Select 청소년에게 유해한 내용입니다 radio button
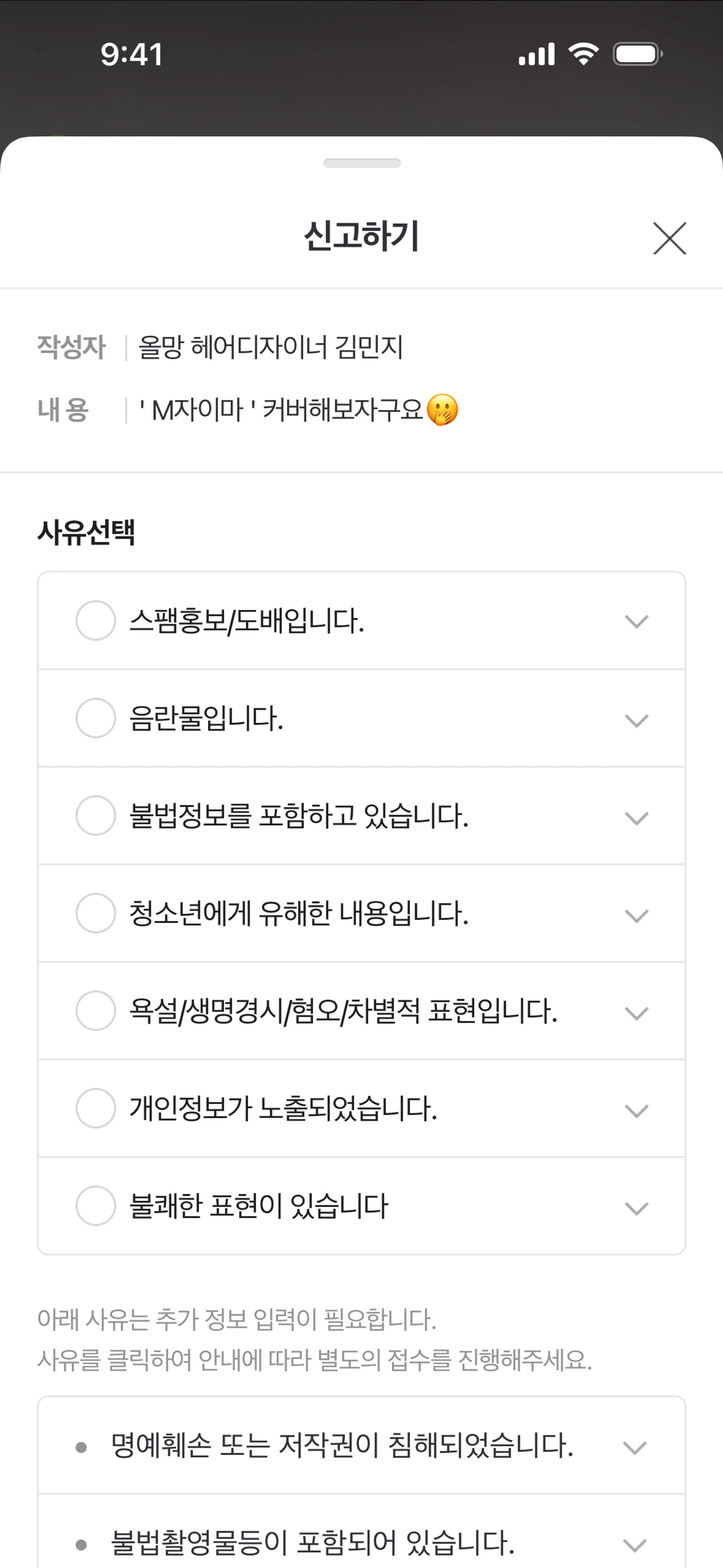723x1568 pixels. pyautogui.click(x=96, y=913)
